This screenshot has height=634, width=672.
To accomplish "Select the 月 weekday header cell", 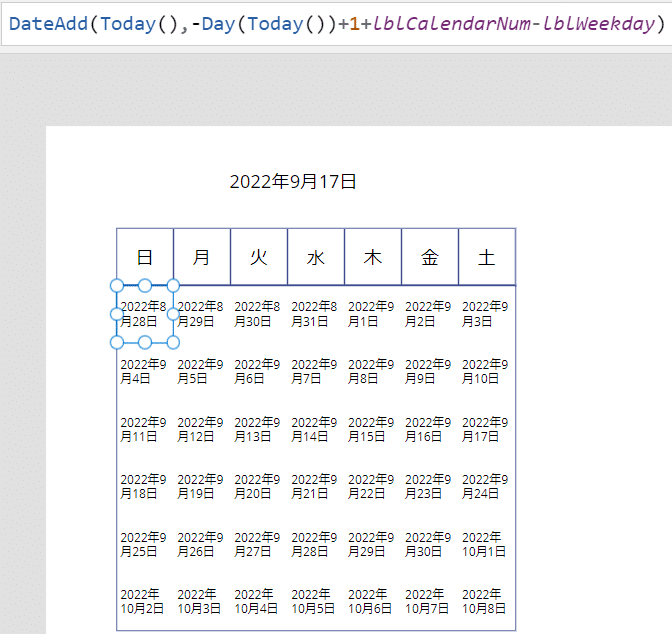I will tap(202, 257).
